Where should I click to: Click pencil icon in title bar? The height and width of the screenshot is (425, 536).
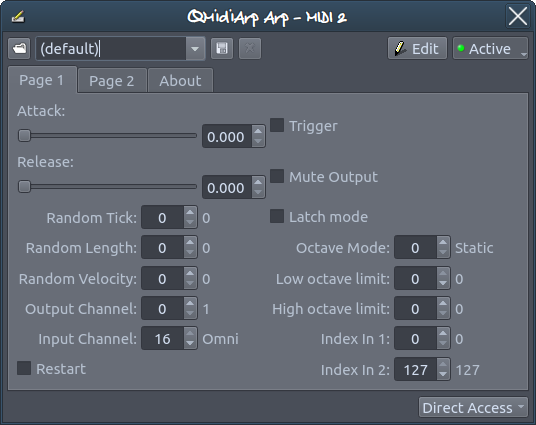point(18,16)
